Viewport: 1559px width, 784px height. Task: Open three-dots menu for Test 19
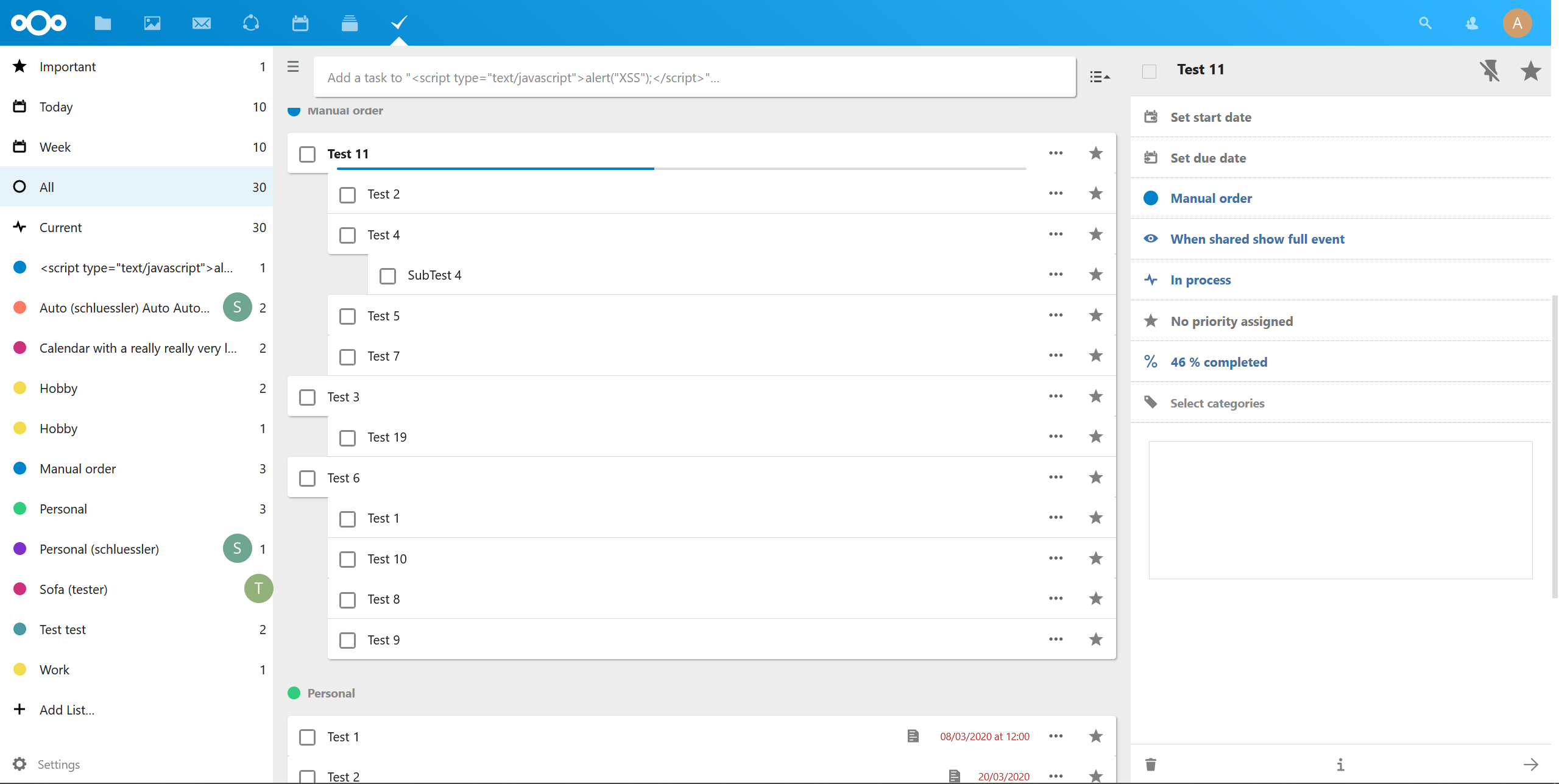click(1056, 437)
